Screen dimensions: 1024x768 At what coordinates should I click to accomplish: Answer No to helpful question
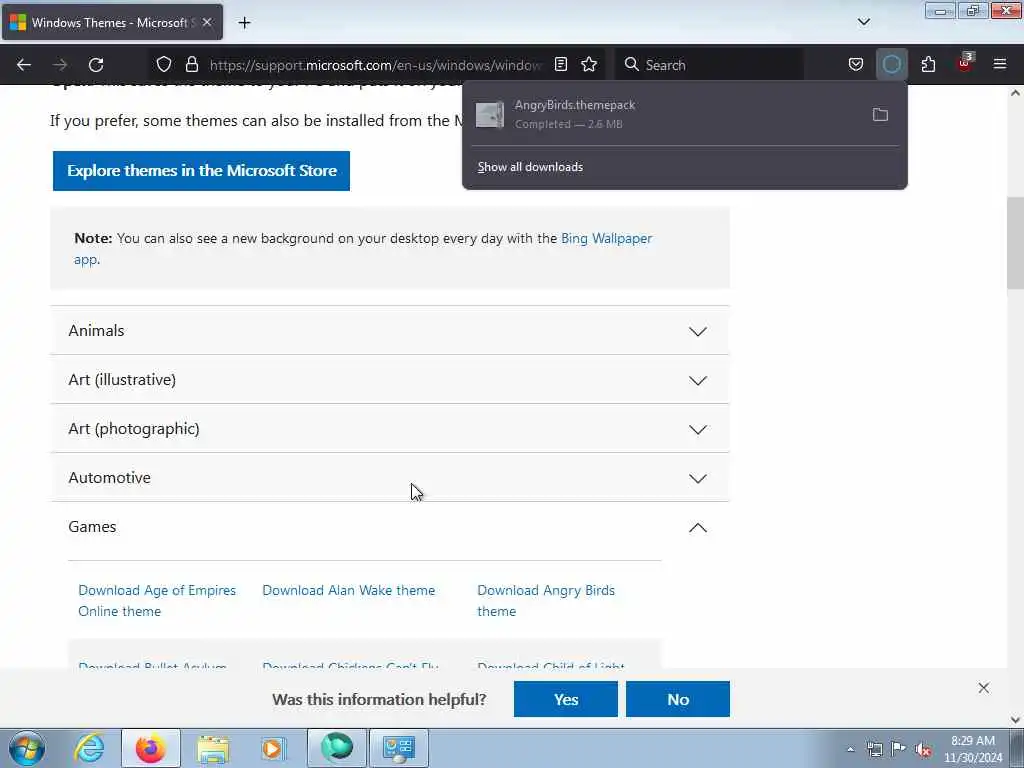click(x=678, y=699)
